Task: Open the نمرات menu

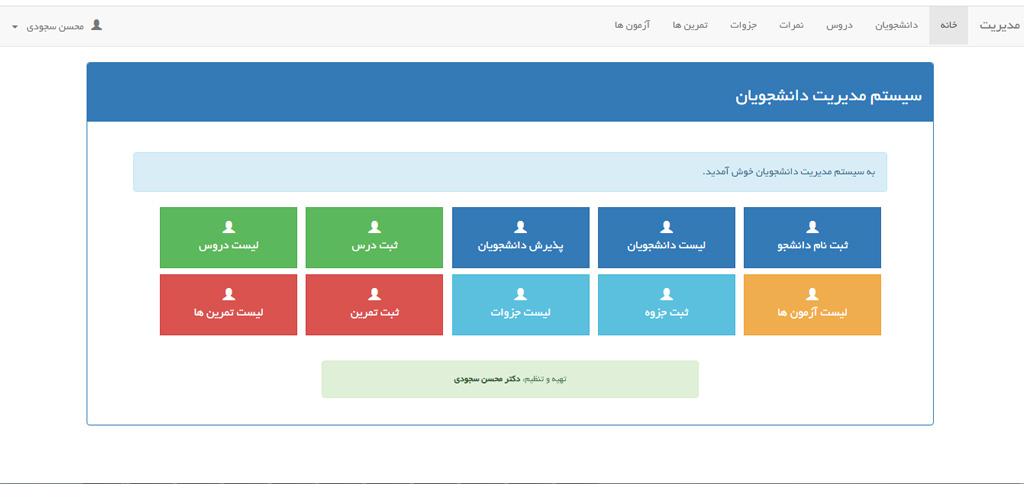Action: click(x=792, y=25)
